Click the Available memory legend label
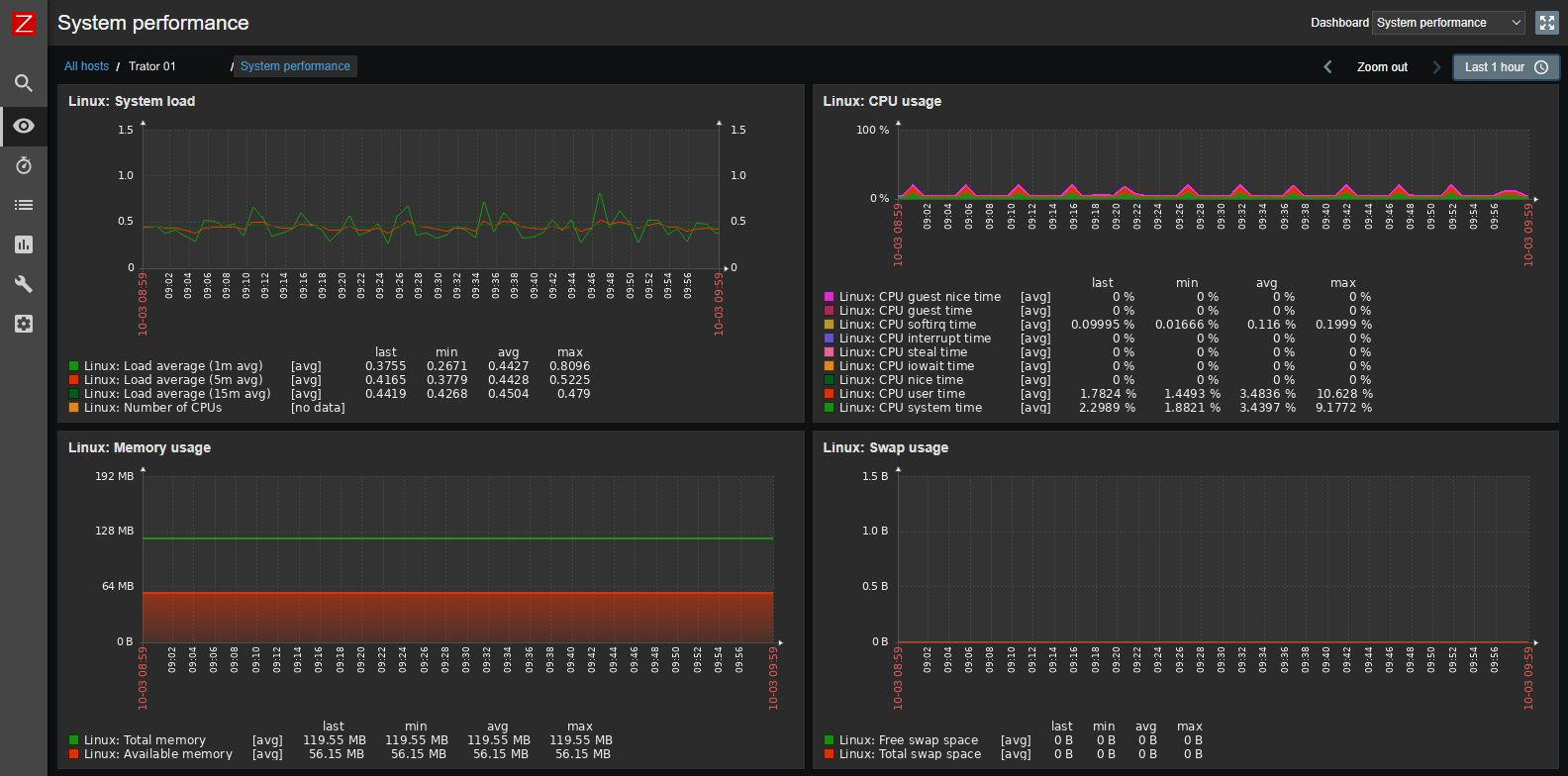Screen dimensions: 1568x776 coord(158,754)
